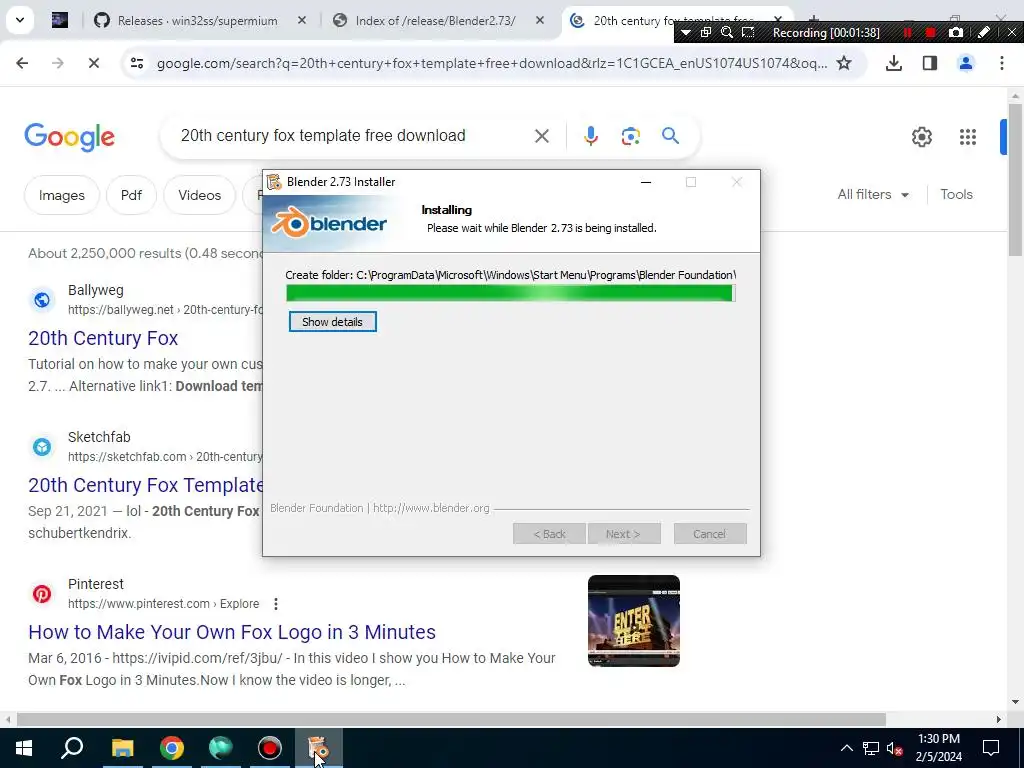Switch to the first pinned tab
This screenshot has width=1024, height=768.
[x=60, y=21]
